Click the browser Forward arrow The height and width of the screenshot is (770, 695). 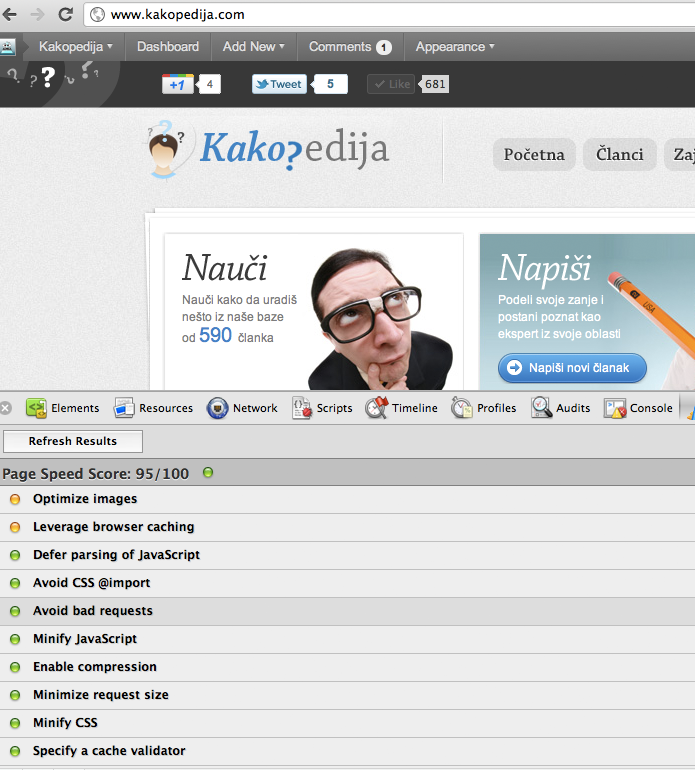tap(37, 15)
